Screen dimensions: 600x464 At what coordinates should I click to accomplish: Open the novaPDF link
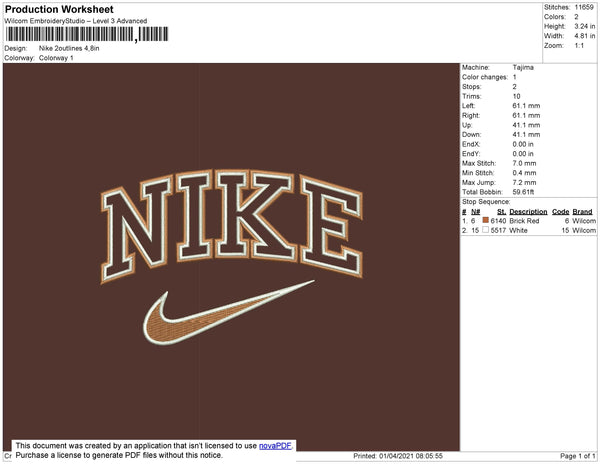pyautogui.click(x=275, y=446)
